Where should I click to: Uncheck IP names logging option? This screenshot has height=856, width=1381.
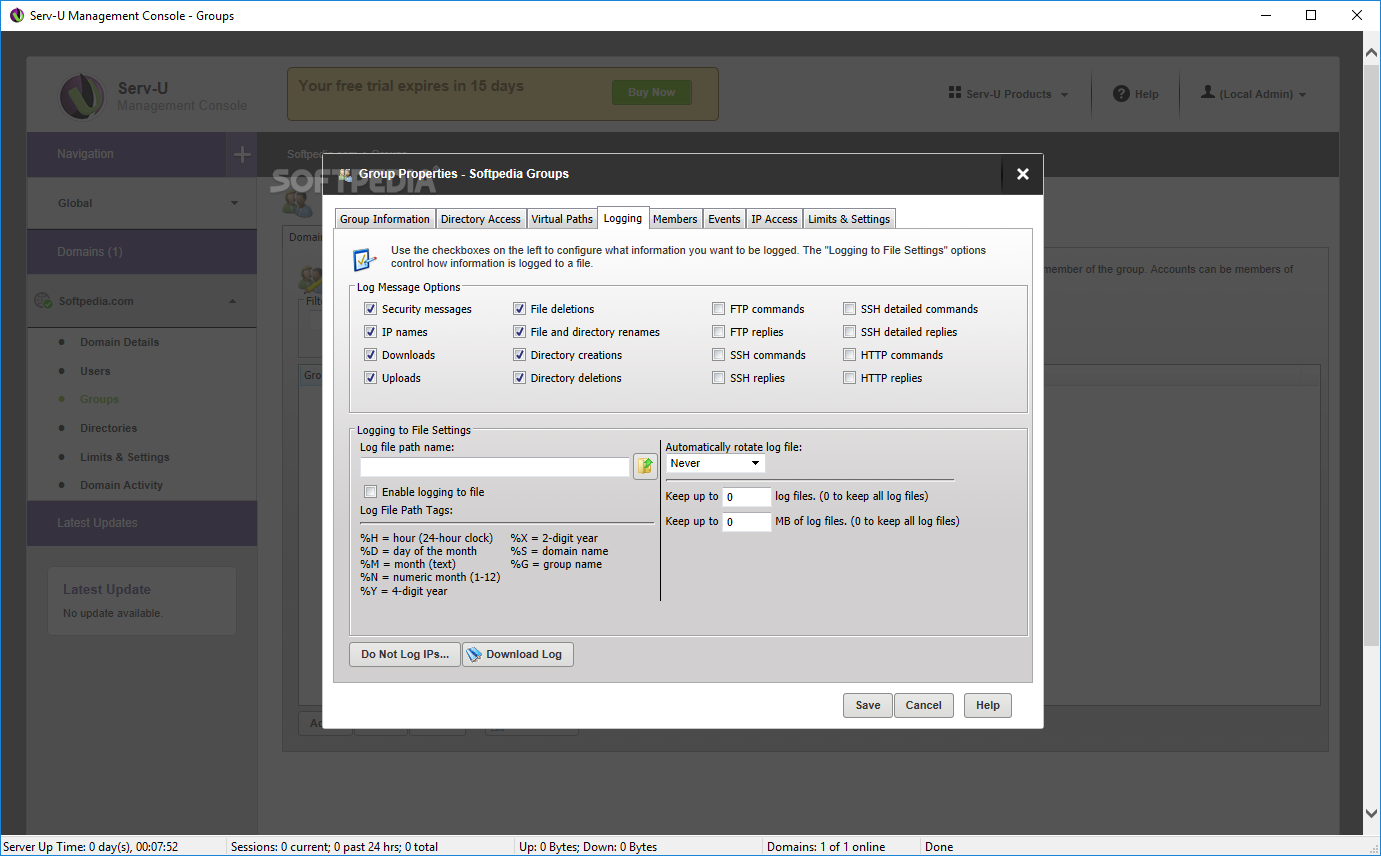[x=371, y=332]
